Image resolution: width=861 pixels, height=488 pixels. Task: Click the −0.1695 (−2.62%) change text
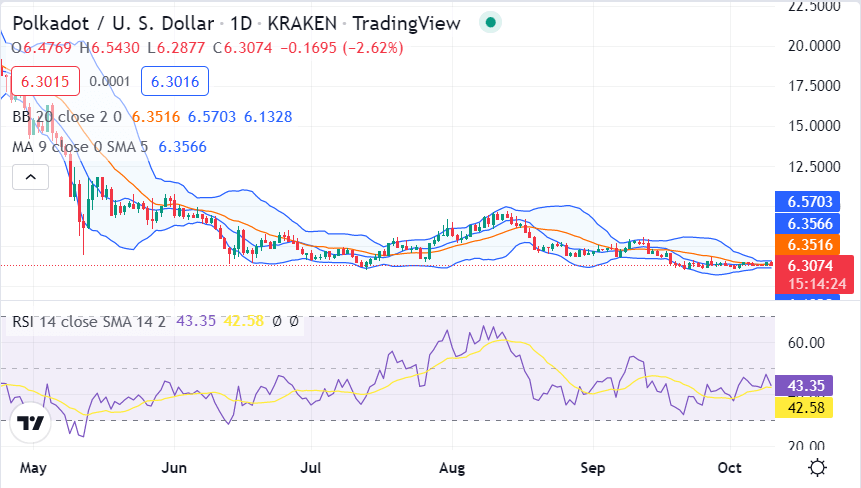click(x=342, y=48)
